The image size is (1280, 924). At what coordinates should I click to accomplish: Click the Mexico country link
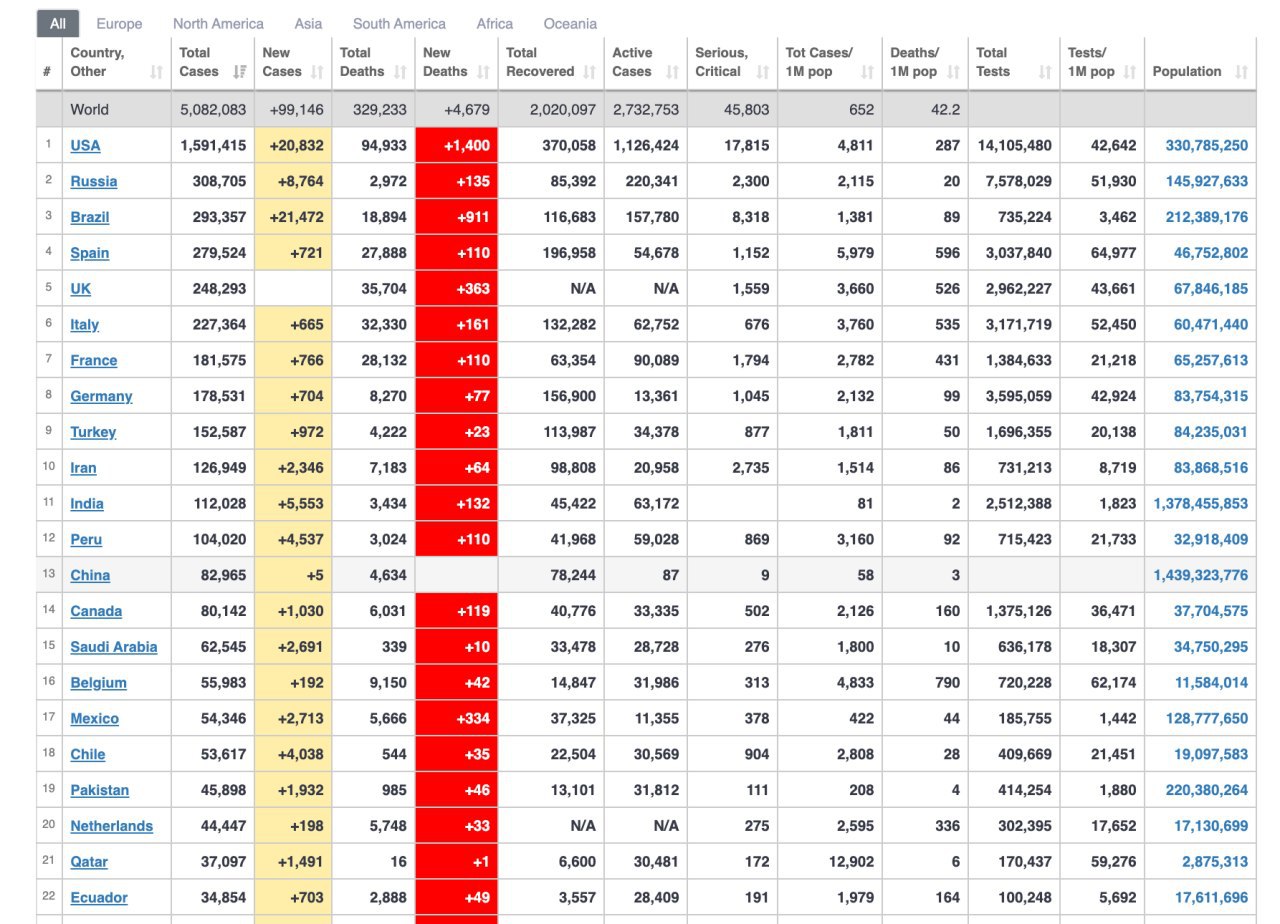pos(94,719)
